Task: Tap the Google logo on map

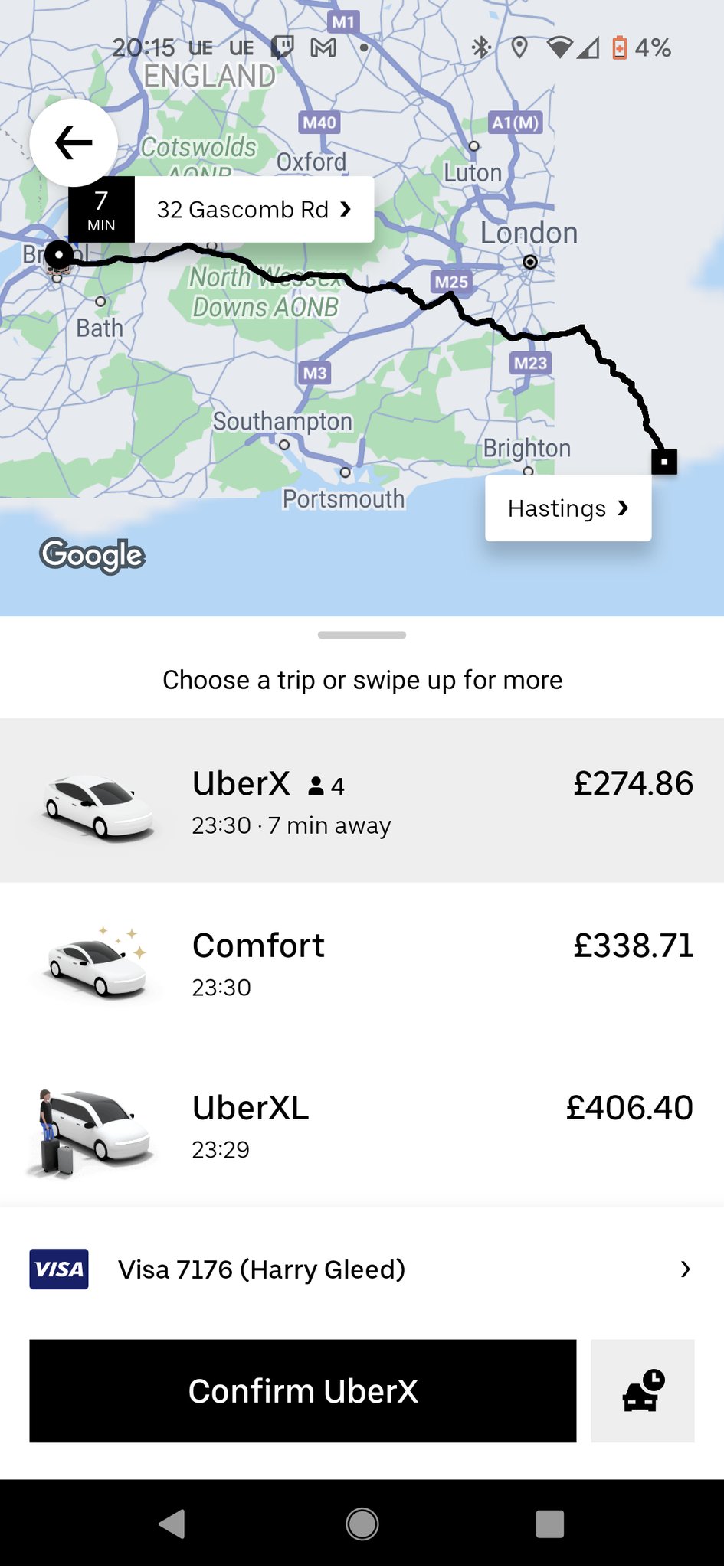Action: (x=93, y=555)
